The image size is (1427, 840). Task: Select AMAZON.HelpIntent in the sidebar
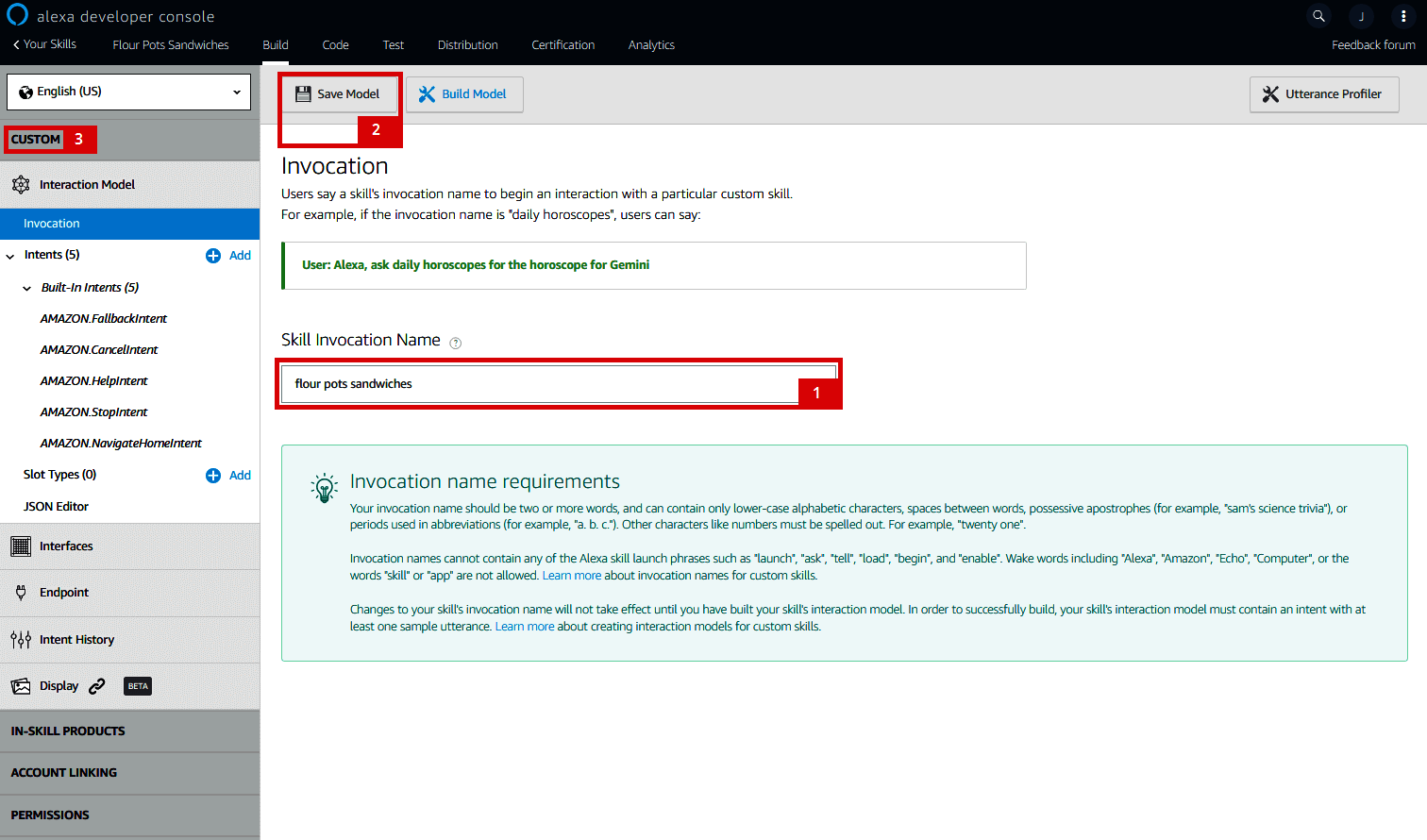(94, 381)
